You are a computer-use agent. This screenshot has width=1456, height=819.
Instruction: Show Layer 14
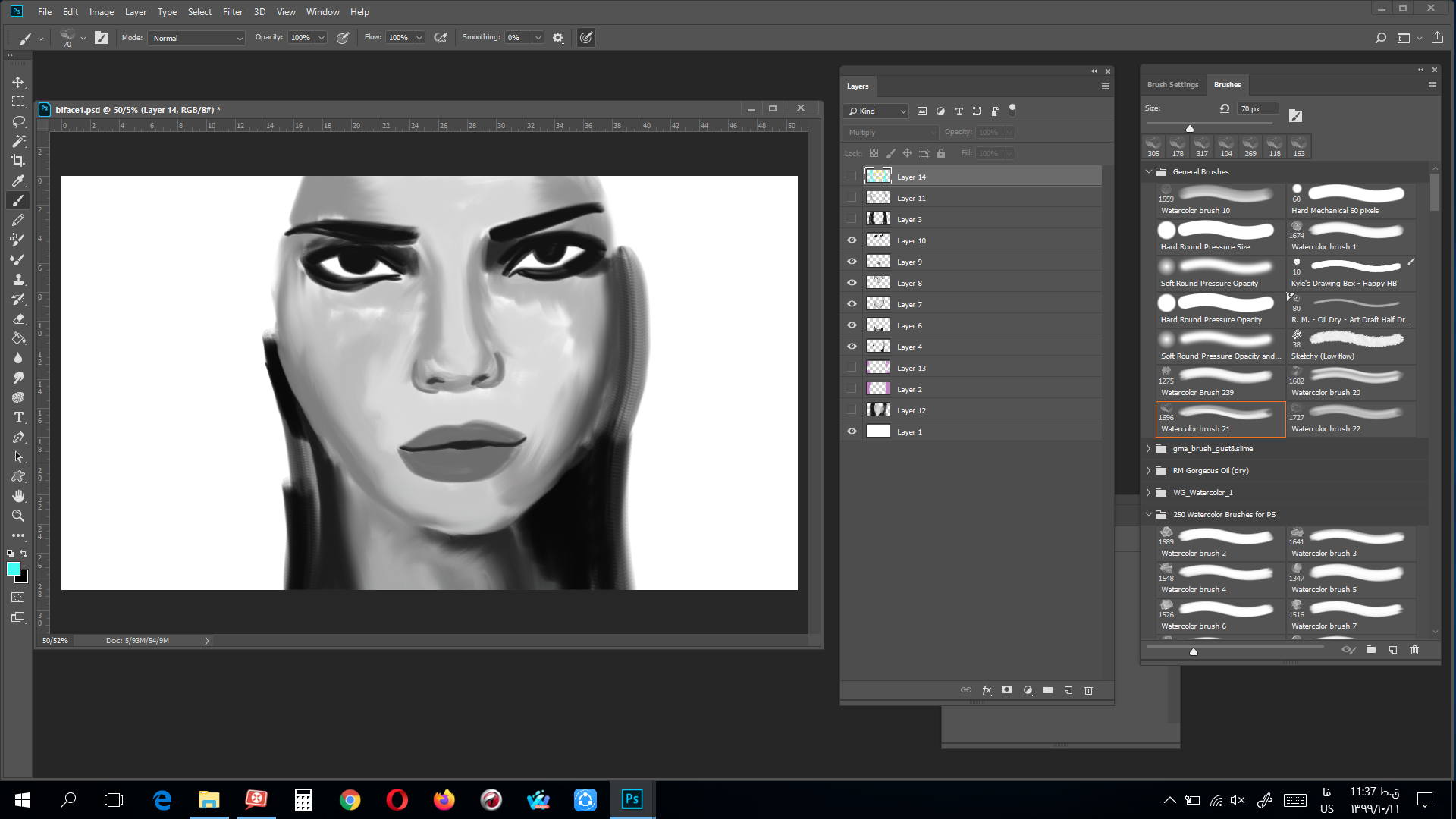pyautogui.click(x=852, y=177)
